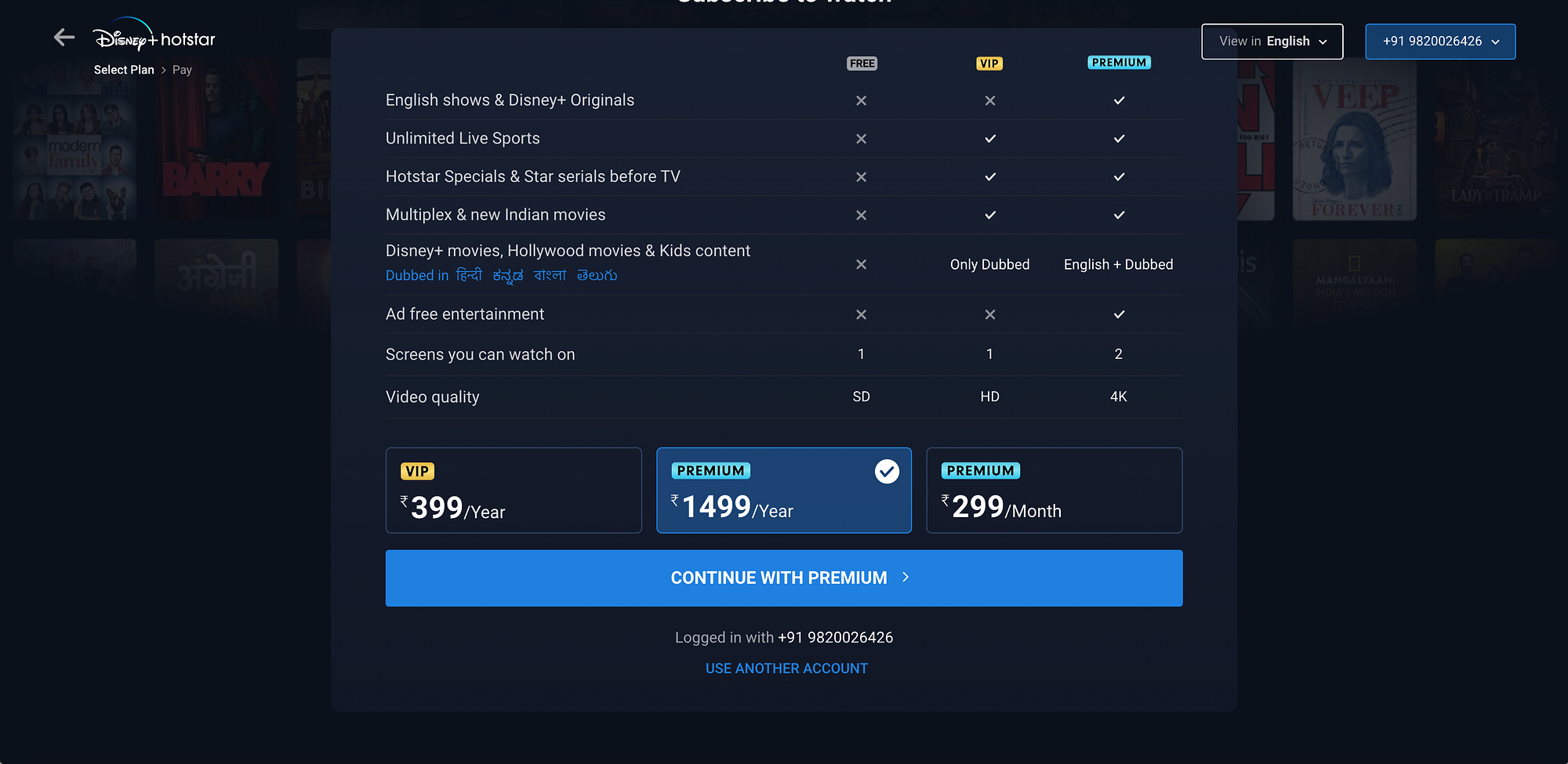The image size is (1568, 764).
Task: Click the Free cross for Hotstar Specials
Action: tap(861, 177)
